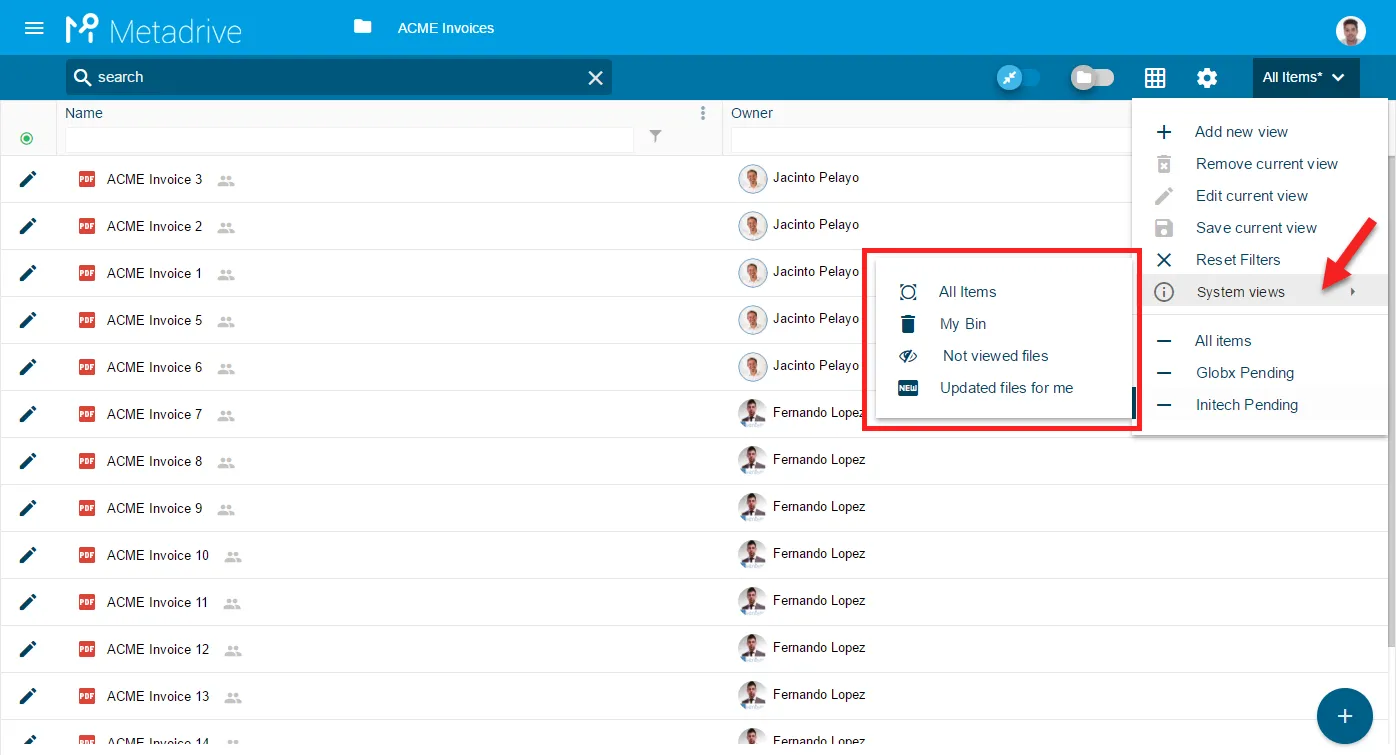Open the settings gear icon
The width and height of the screenshot is (1396, 755).
(1207, 78)
